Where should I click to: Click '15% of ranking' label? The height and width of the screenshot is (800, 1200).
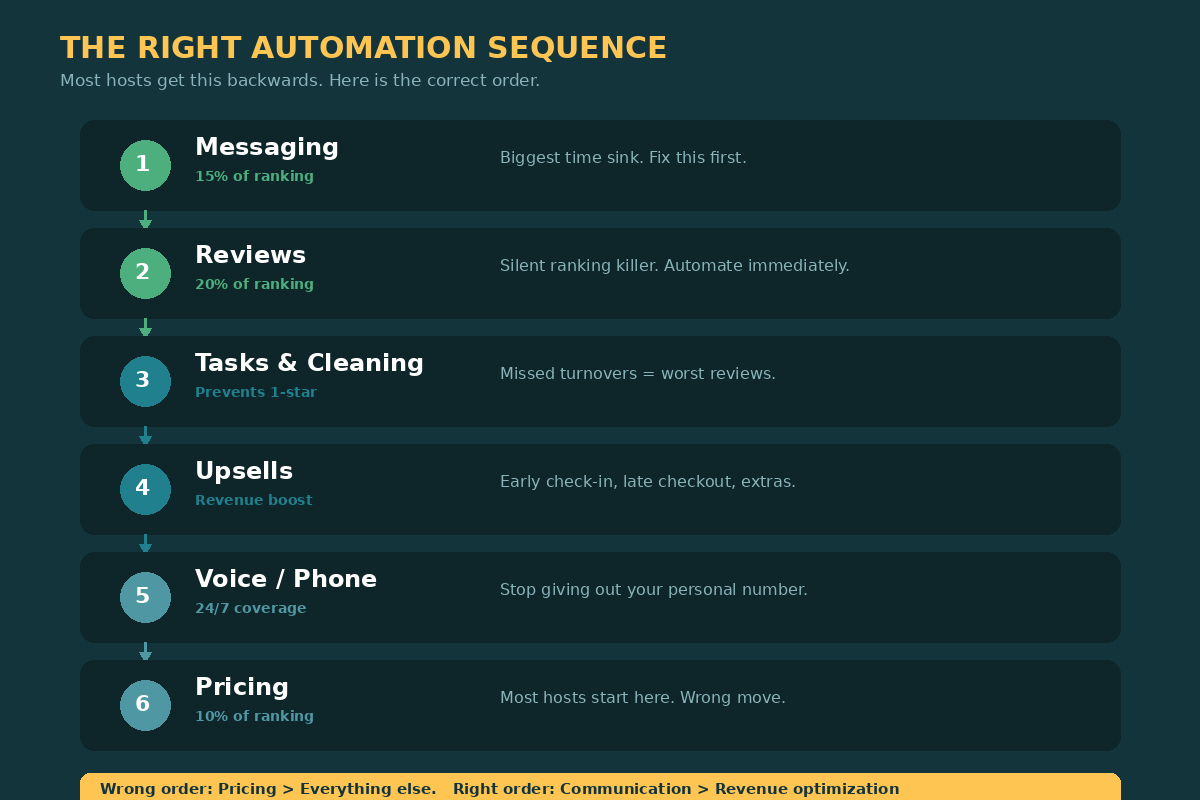tap(254, 176)
